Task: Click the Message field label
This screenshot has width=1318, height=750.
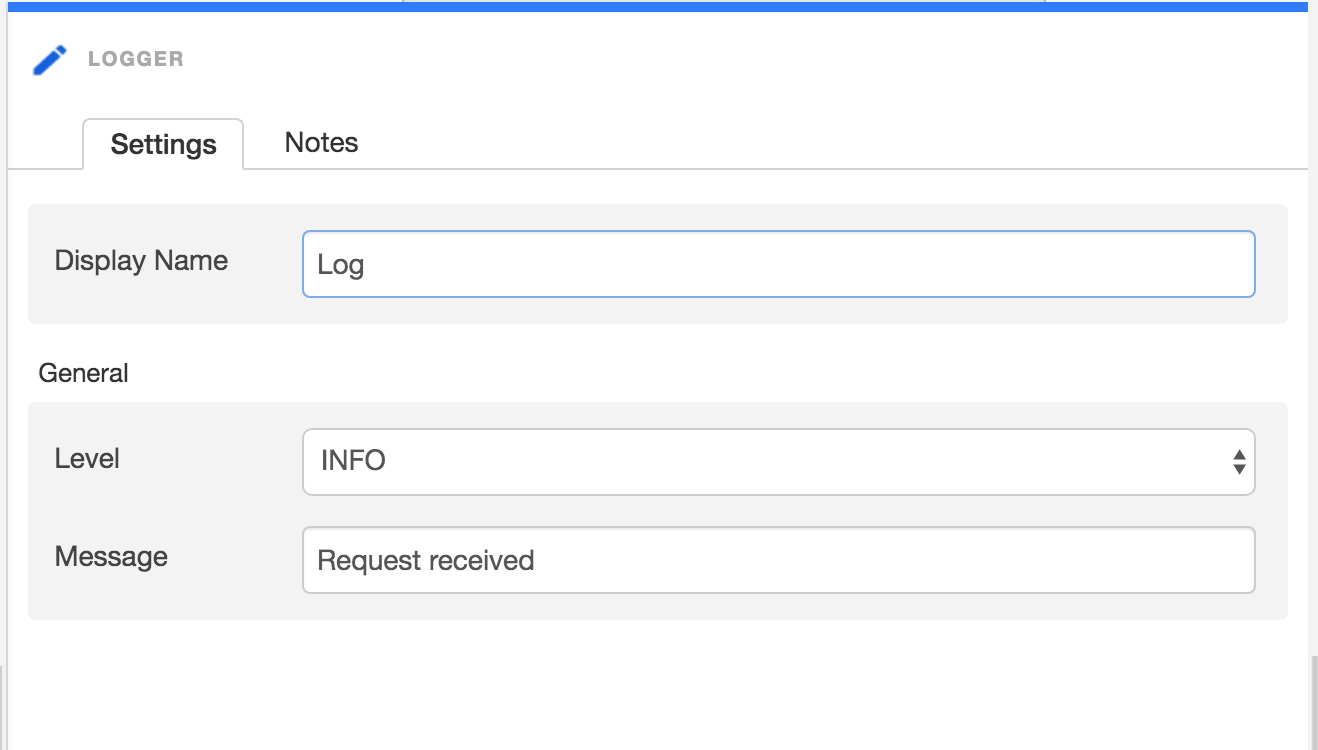Action: (x=111, y=556)
